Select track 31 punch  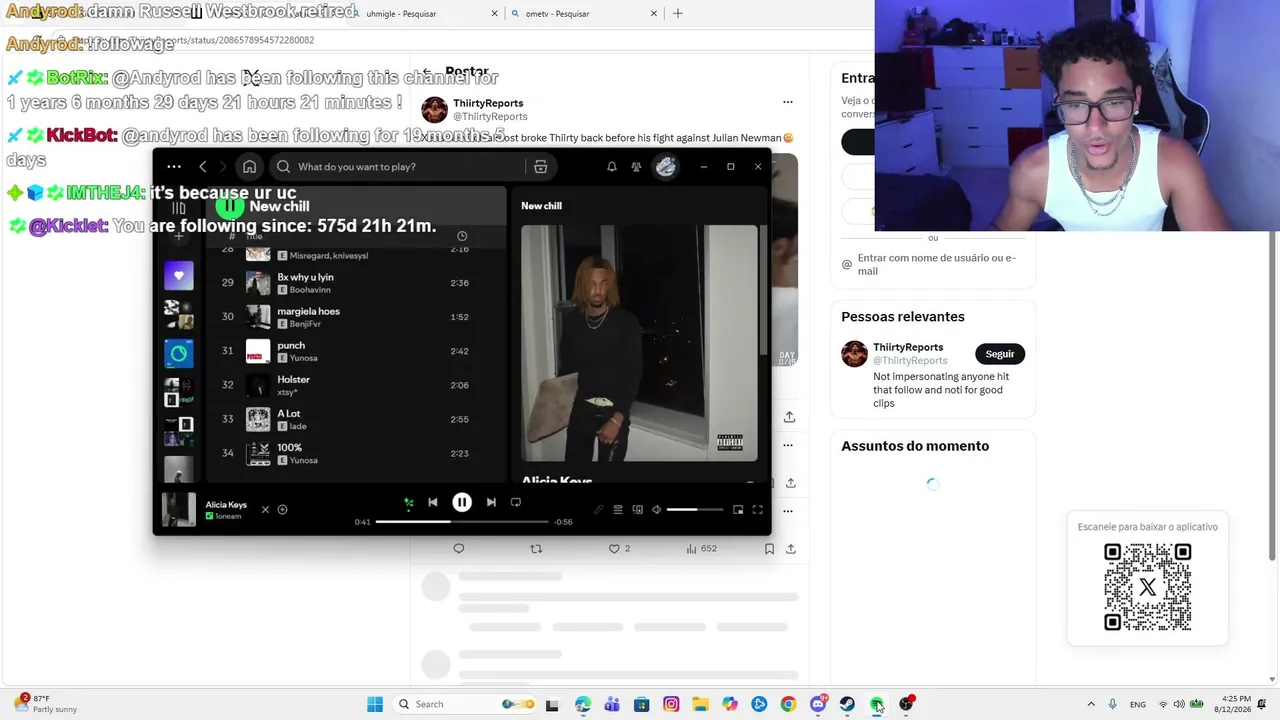pos(355,351)
